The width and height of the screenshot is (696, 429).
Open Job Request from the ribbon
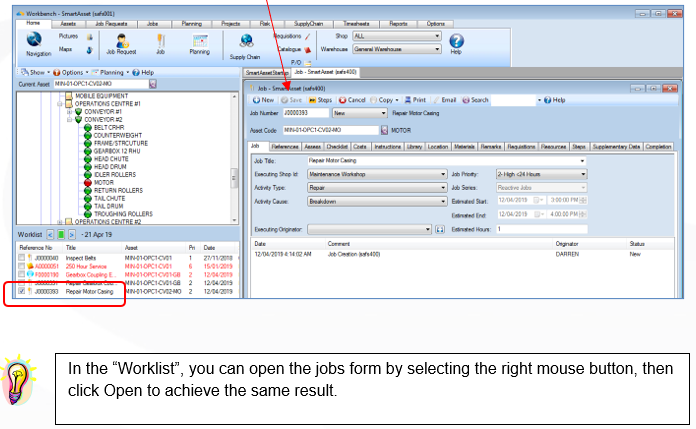121,44
